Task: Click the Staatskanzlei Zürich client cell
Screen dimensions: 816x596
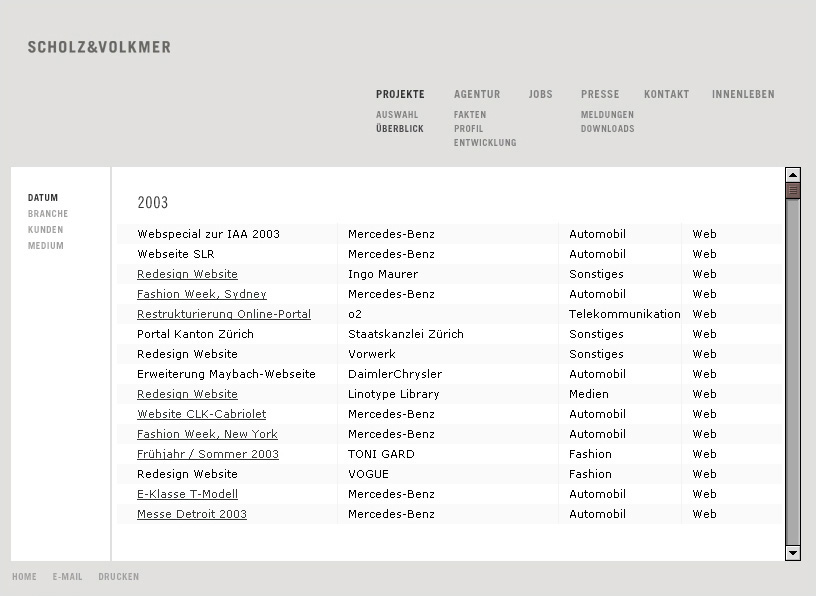Action: [x=405, y=334]
